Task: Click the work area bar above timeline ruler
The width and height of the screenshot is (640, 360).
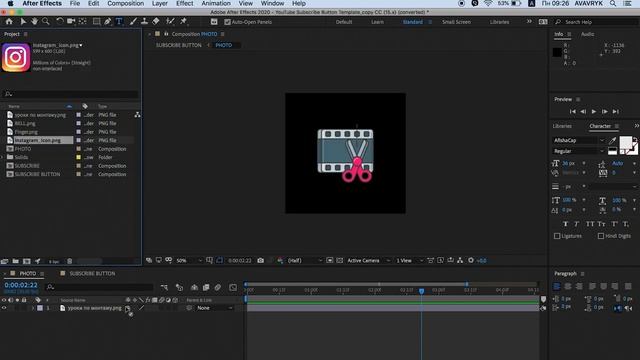Action: pos(356,284)
